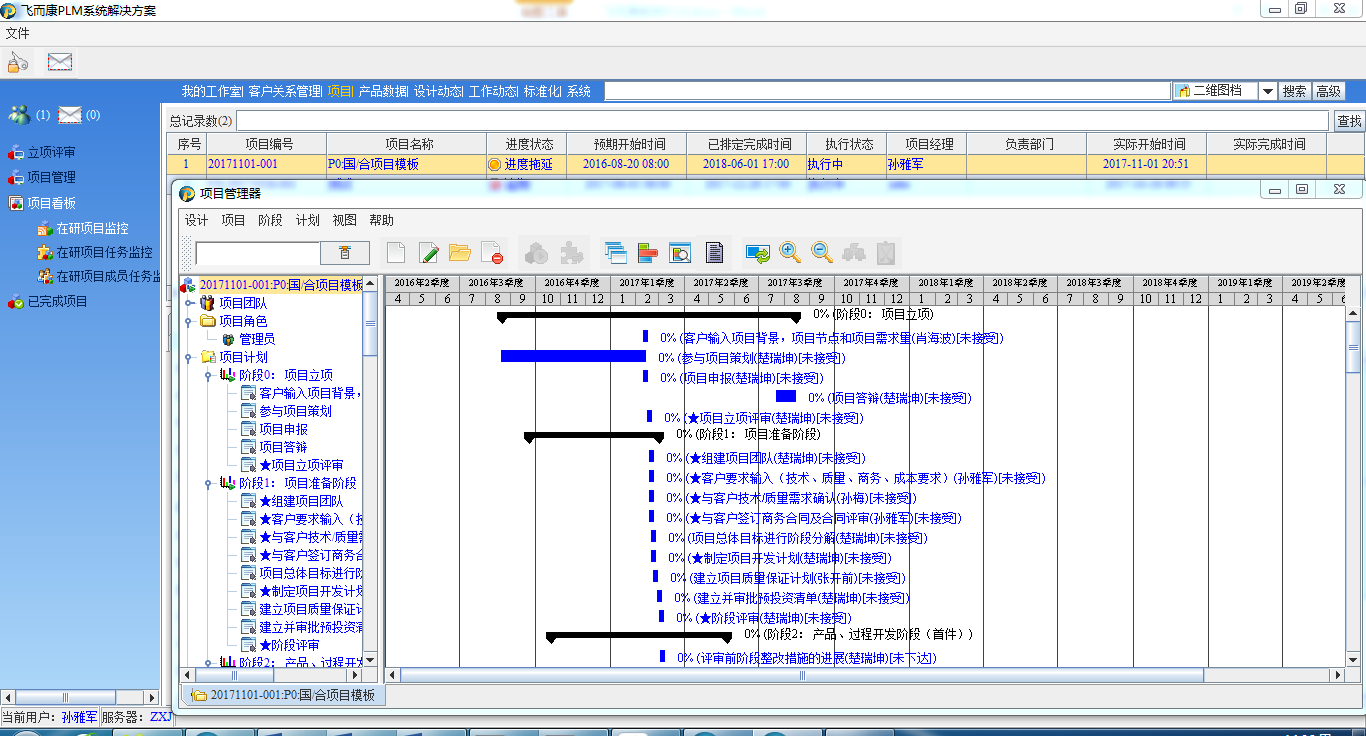Click the zoom out magnifier icon
Viewport: 1366px width, 736px height.
[x=822, y=253]
